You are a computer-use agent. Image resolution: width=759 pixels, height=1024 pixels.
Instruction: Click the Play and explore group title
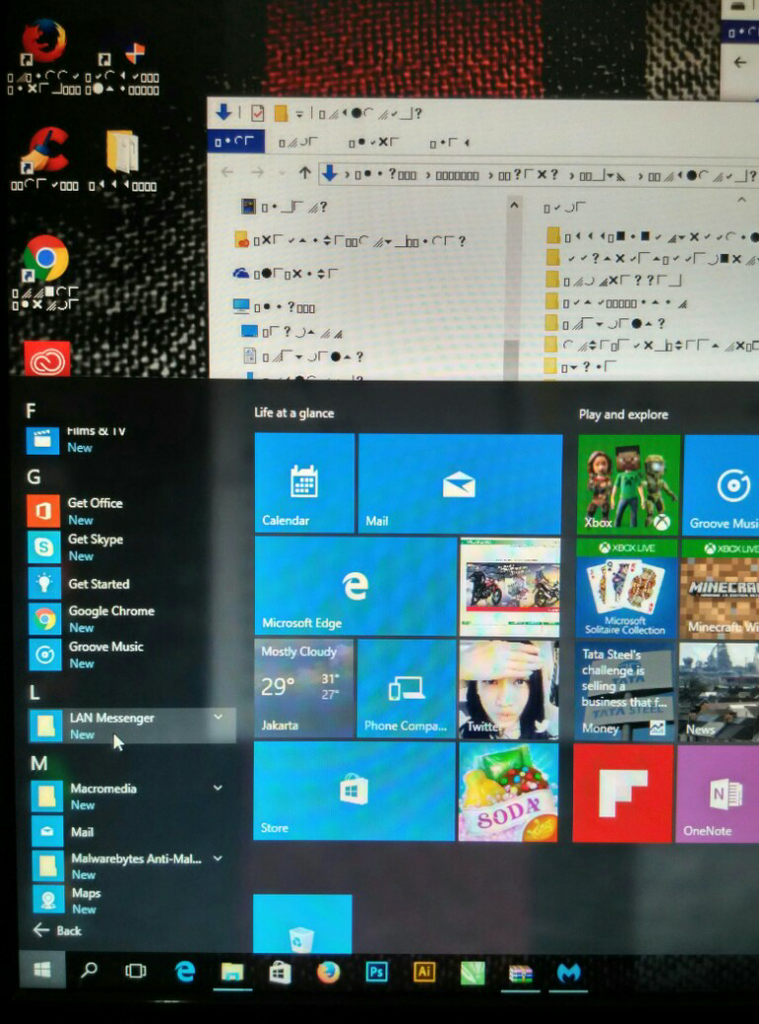point(623,415)
